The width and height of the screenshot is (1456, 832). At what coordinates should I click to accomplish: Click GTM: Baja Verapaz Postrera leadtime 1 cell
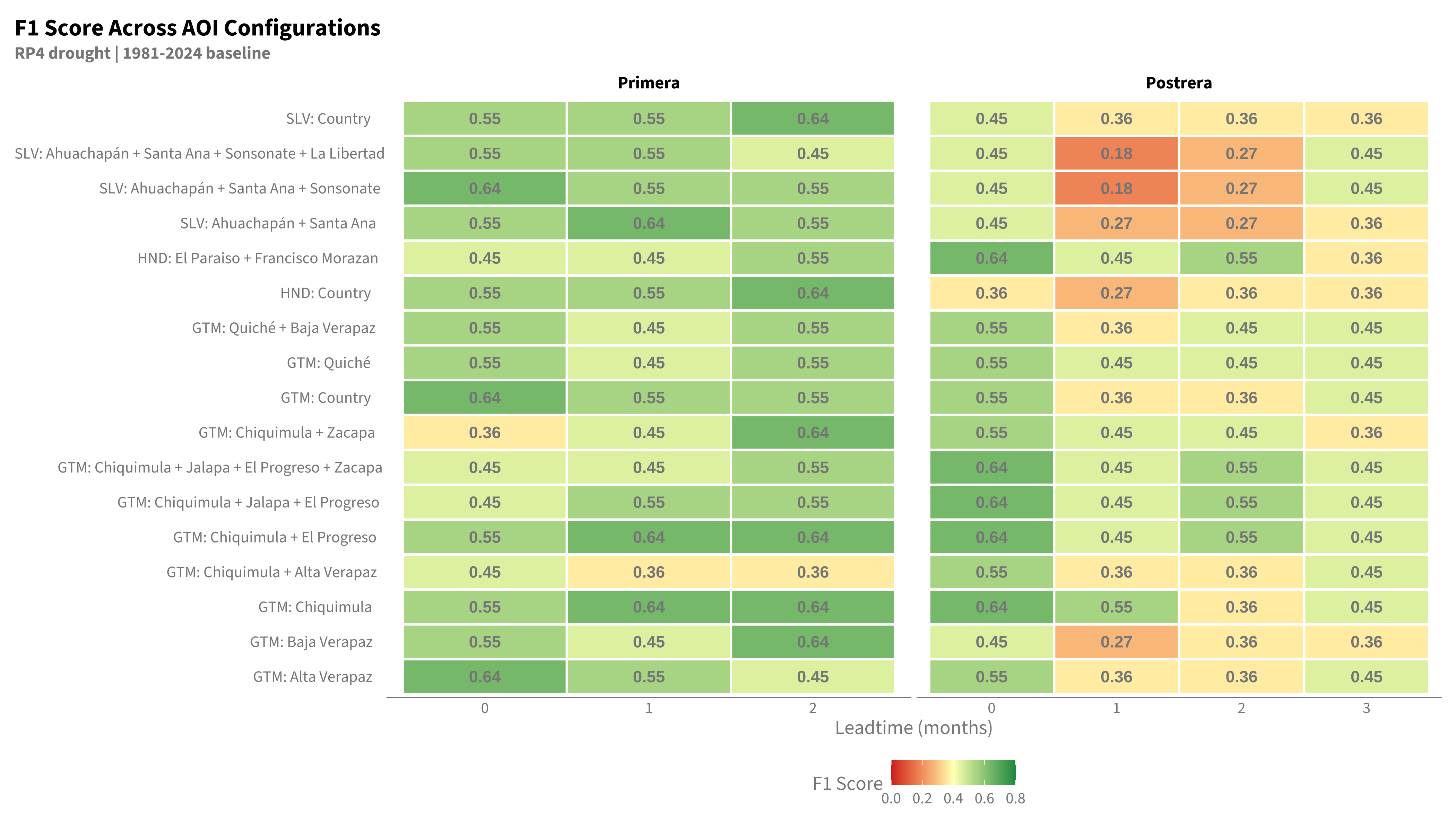coord(1117,642)
